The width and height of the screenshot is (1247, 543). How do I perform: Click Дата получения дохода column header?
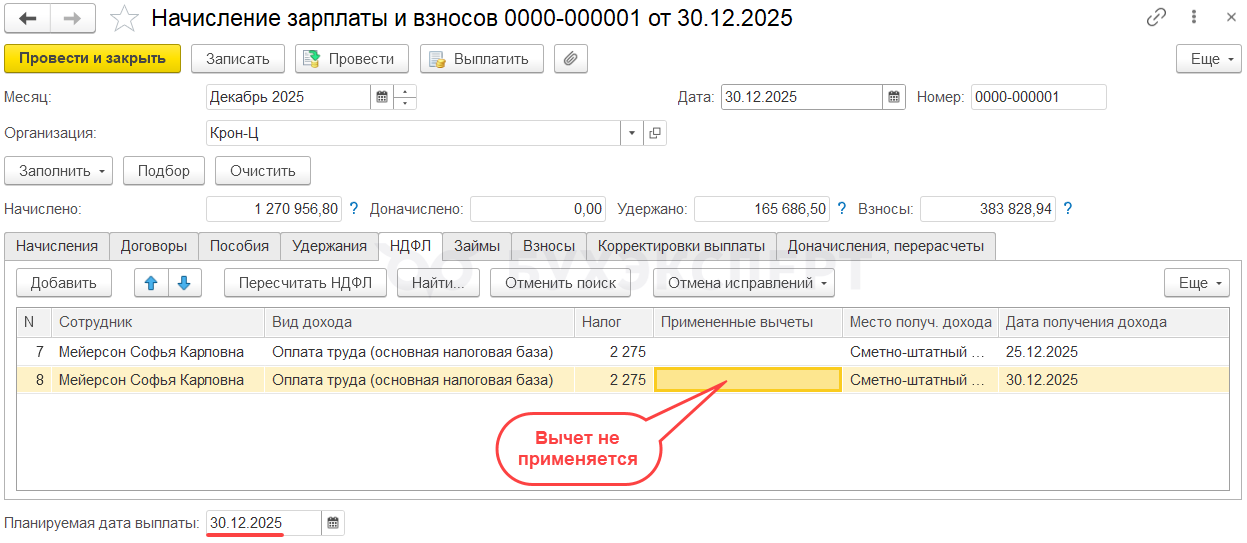(x=1114, y=322)
